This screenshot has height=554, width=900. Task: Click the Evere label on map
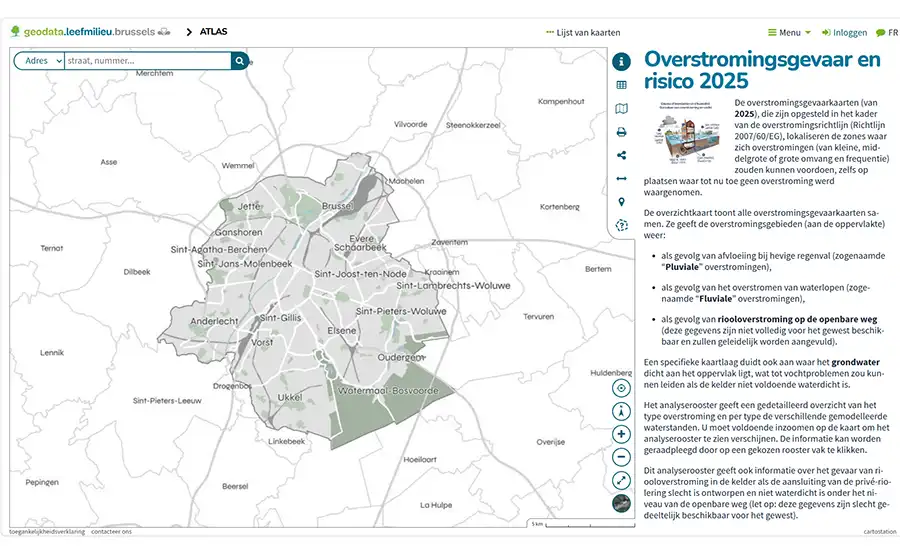[x=362, y=238]
